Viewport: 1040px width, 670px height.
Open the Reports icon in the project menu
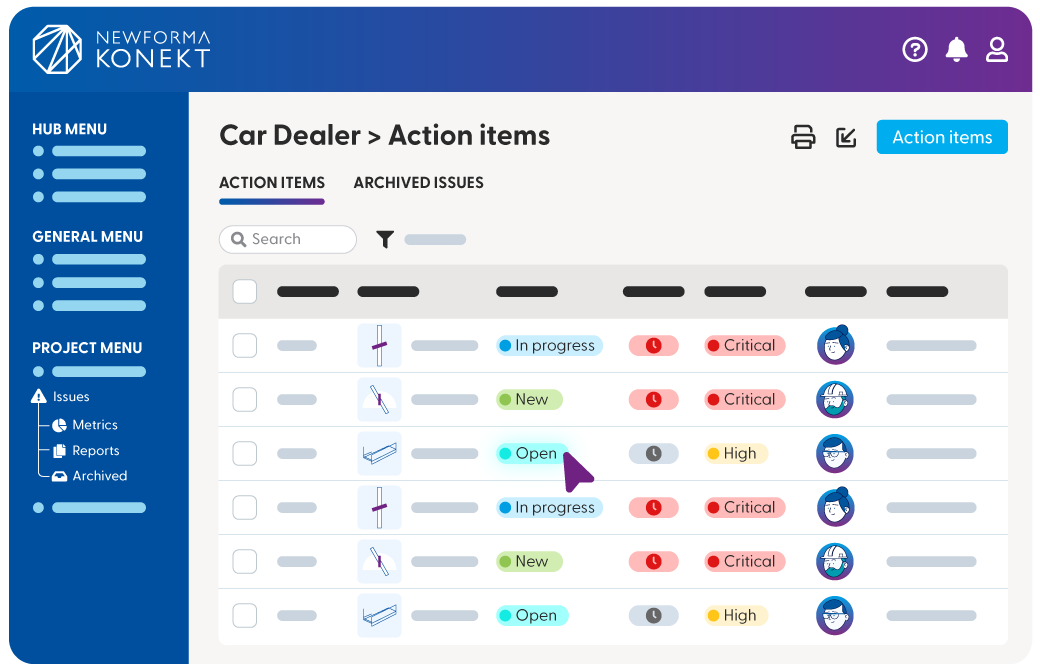tap(62, 450)
